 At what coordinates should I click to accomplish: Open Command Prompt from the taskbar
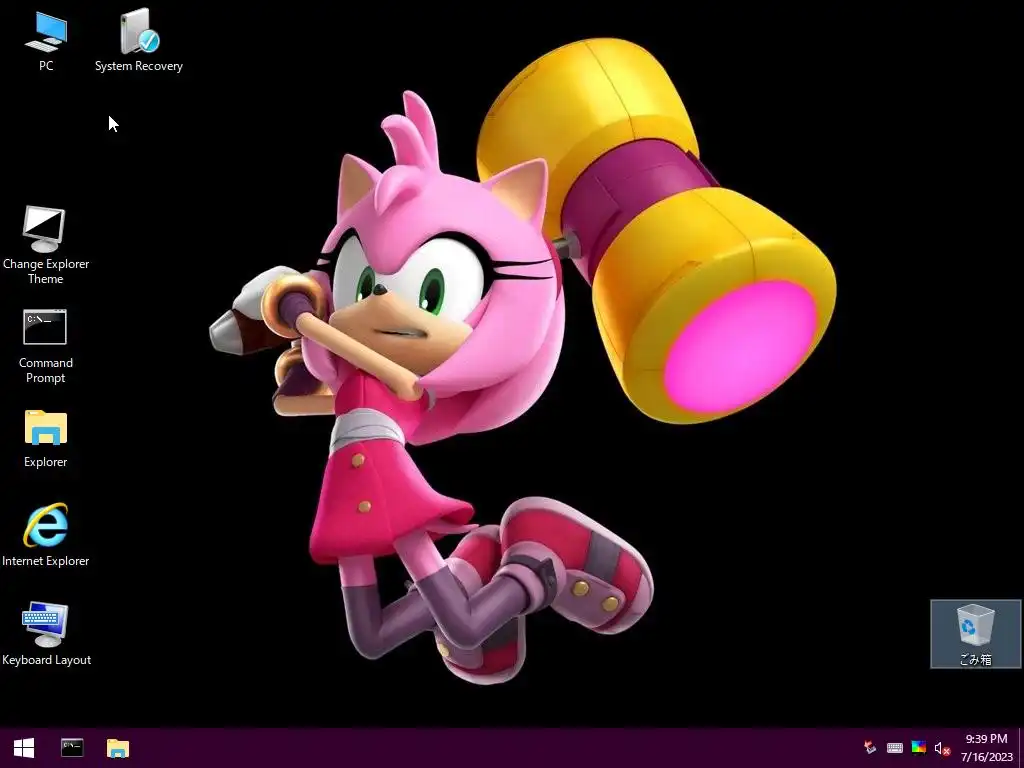(x=72, y=748)
